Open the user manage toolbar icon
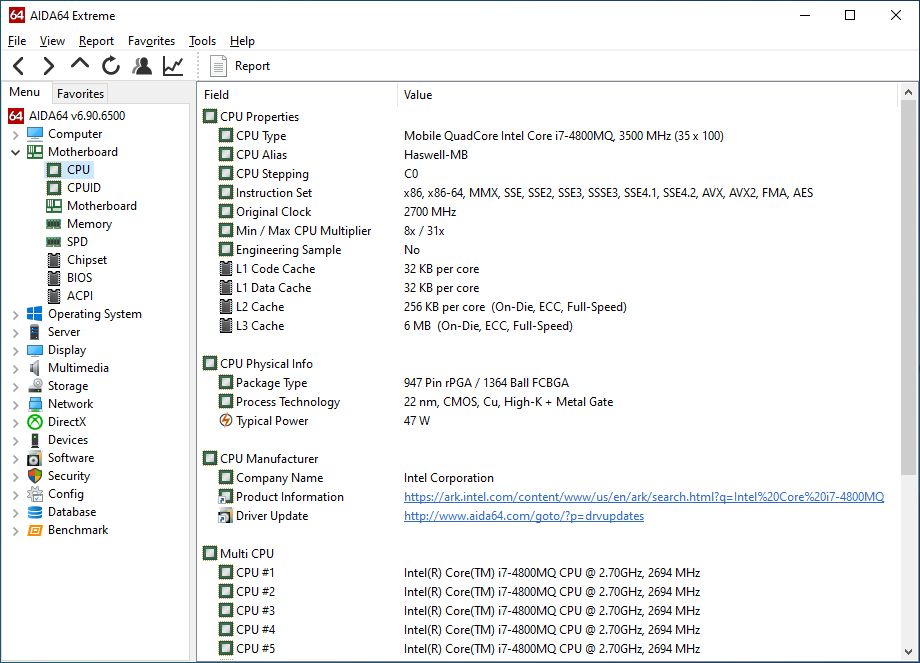 click(x=141, y=66)
